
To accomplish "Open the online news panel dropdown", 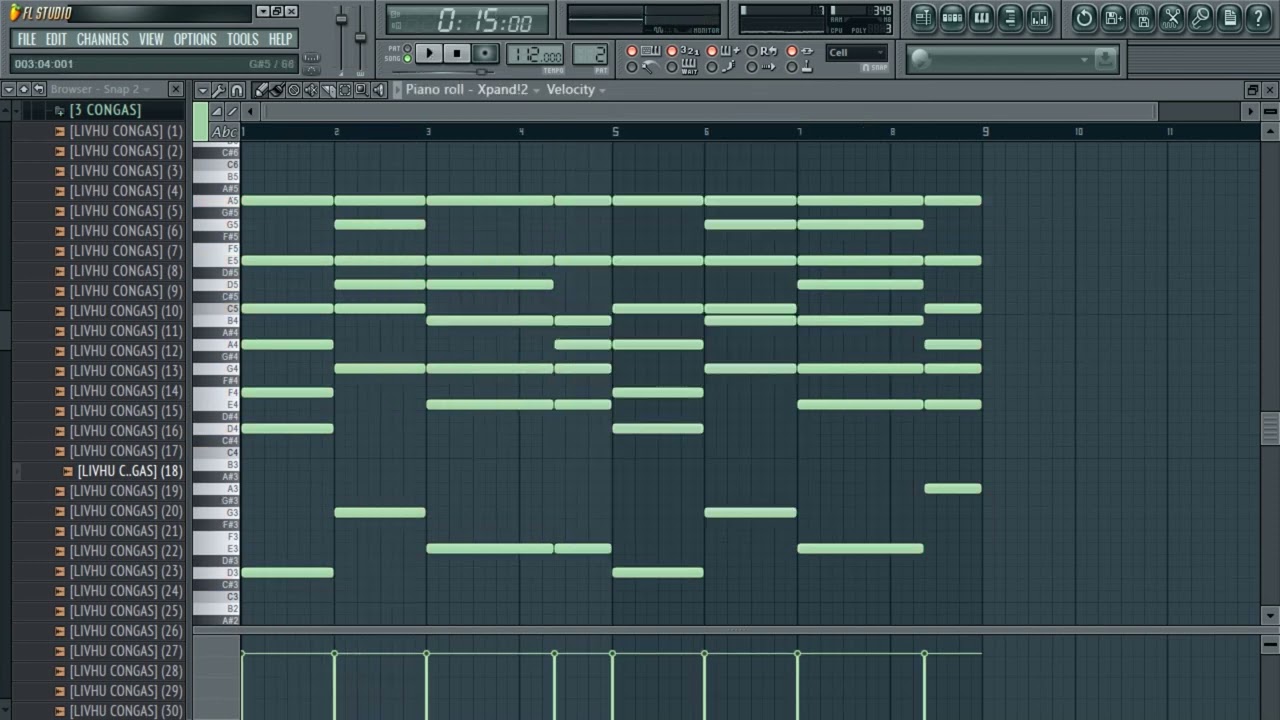I will pyautogui.click(x=1083, y=60).
